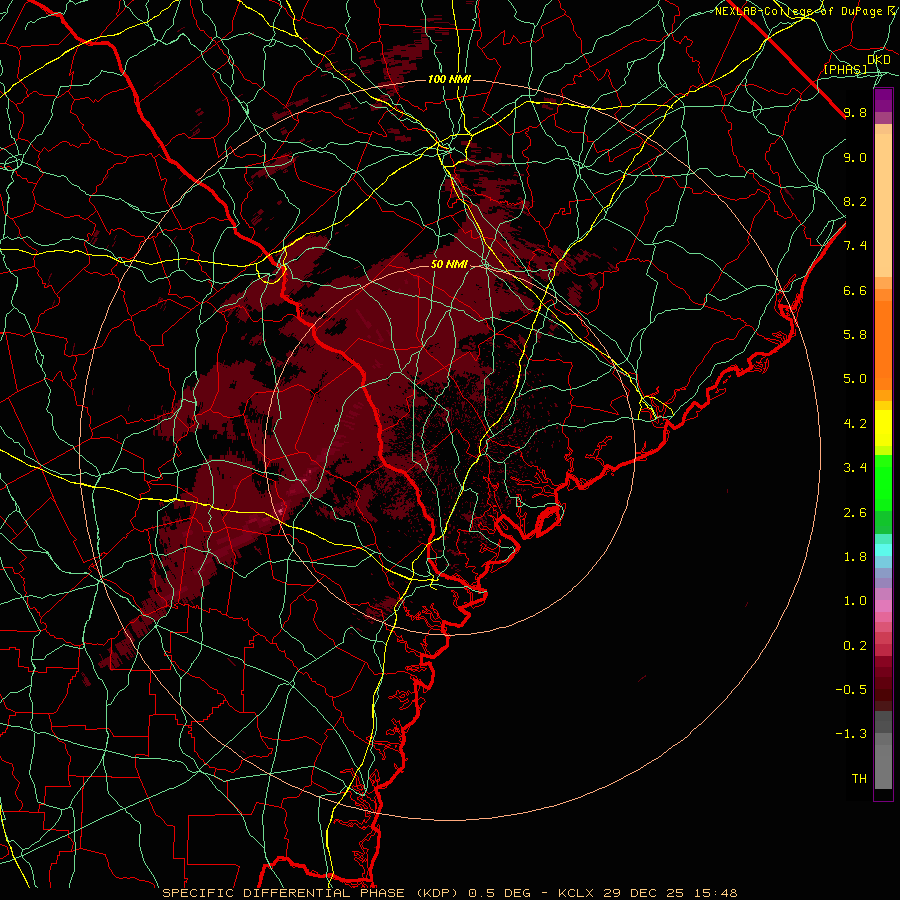This screenshot has height=900, width=900.
Task: Click the "NEXLAB-College of DuPage" credit text
Action: tap(799, 11)
